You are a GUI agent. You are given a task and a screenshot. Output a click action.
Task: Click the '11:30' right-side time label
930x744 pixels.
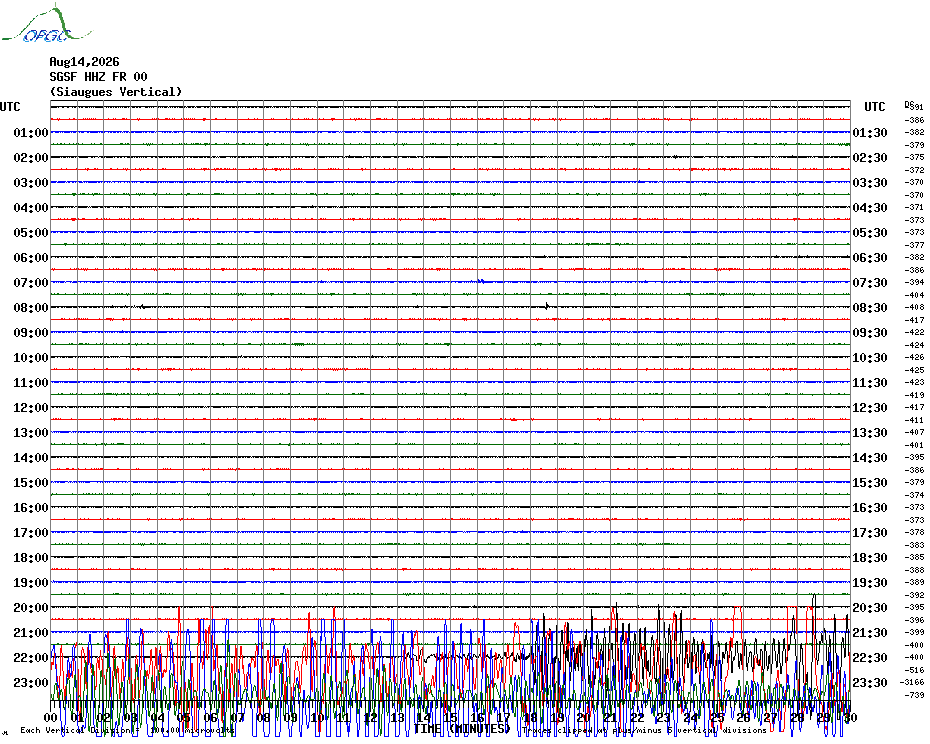pyautogui.click(x=870, y=383)
